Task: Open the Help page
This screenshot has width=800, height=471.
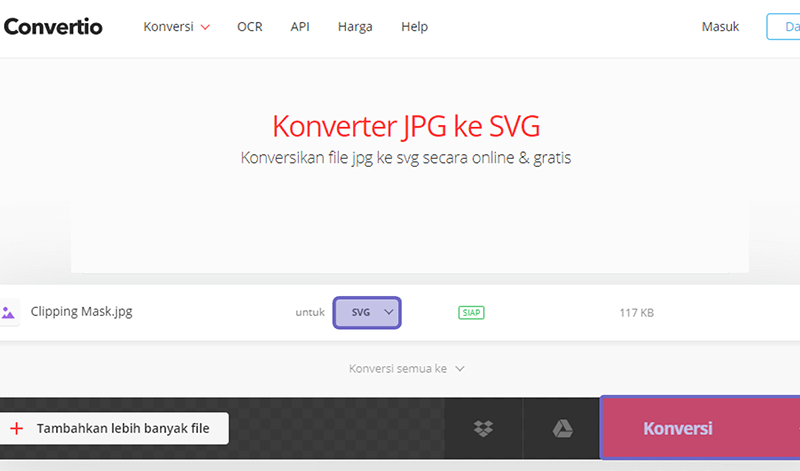Action: click(x=414, y=27)
